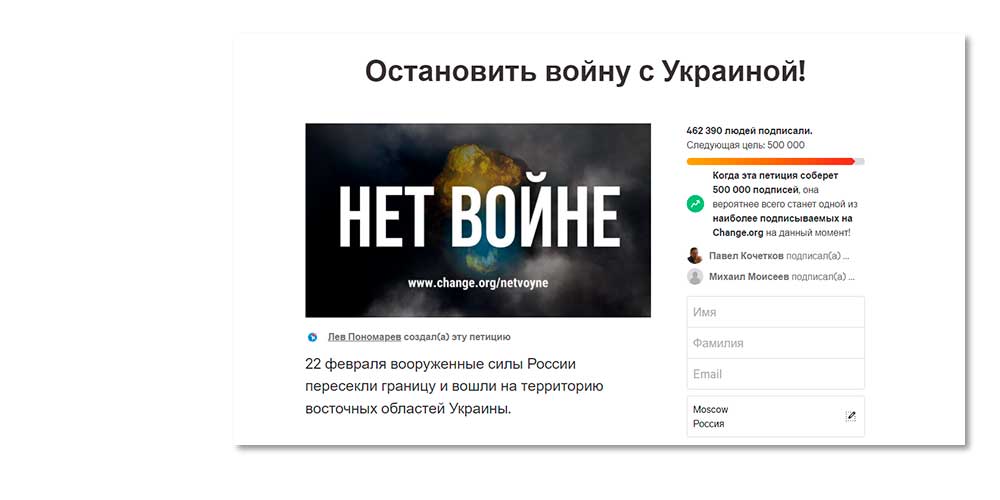Click the orange signature progress bar
The width and height of the screenshot is (1000, 500).
coord(770,161)
